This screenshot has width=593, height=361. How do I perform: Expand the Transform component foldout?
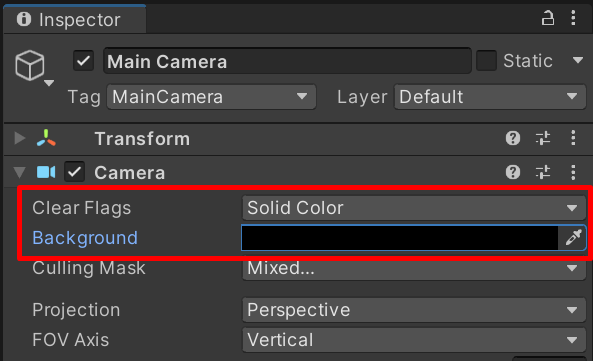click(x=19, y=138)
